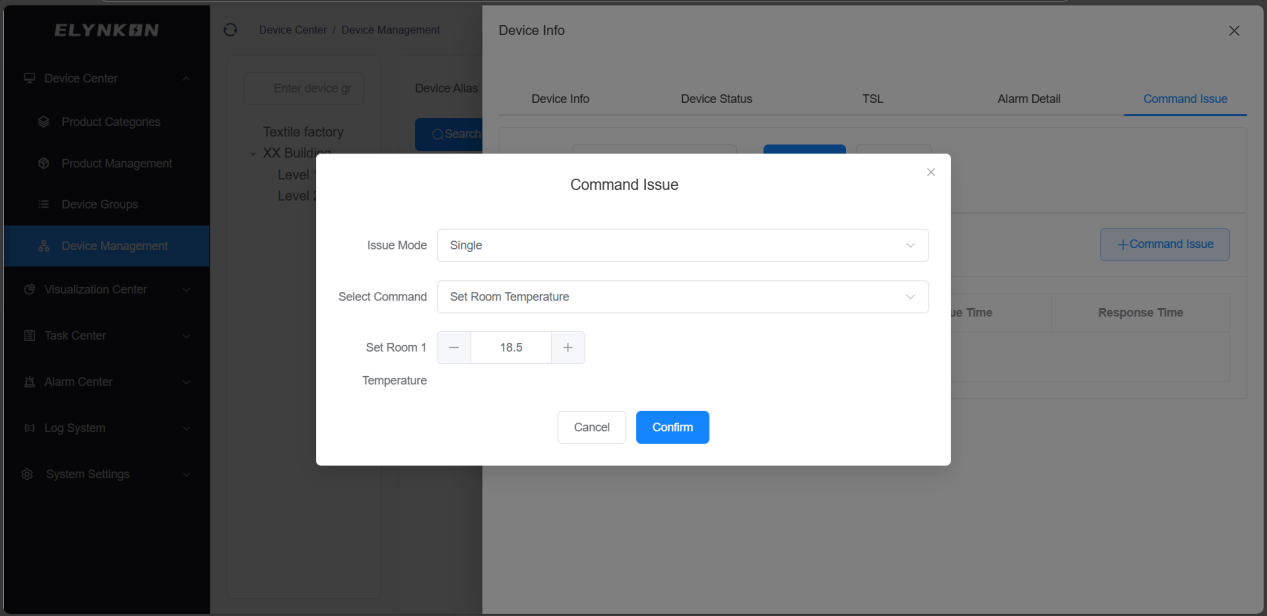Expand the Log System menu chevron

[x=187, y=428]
